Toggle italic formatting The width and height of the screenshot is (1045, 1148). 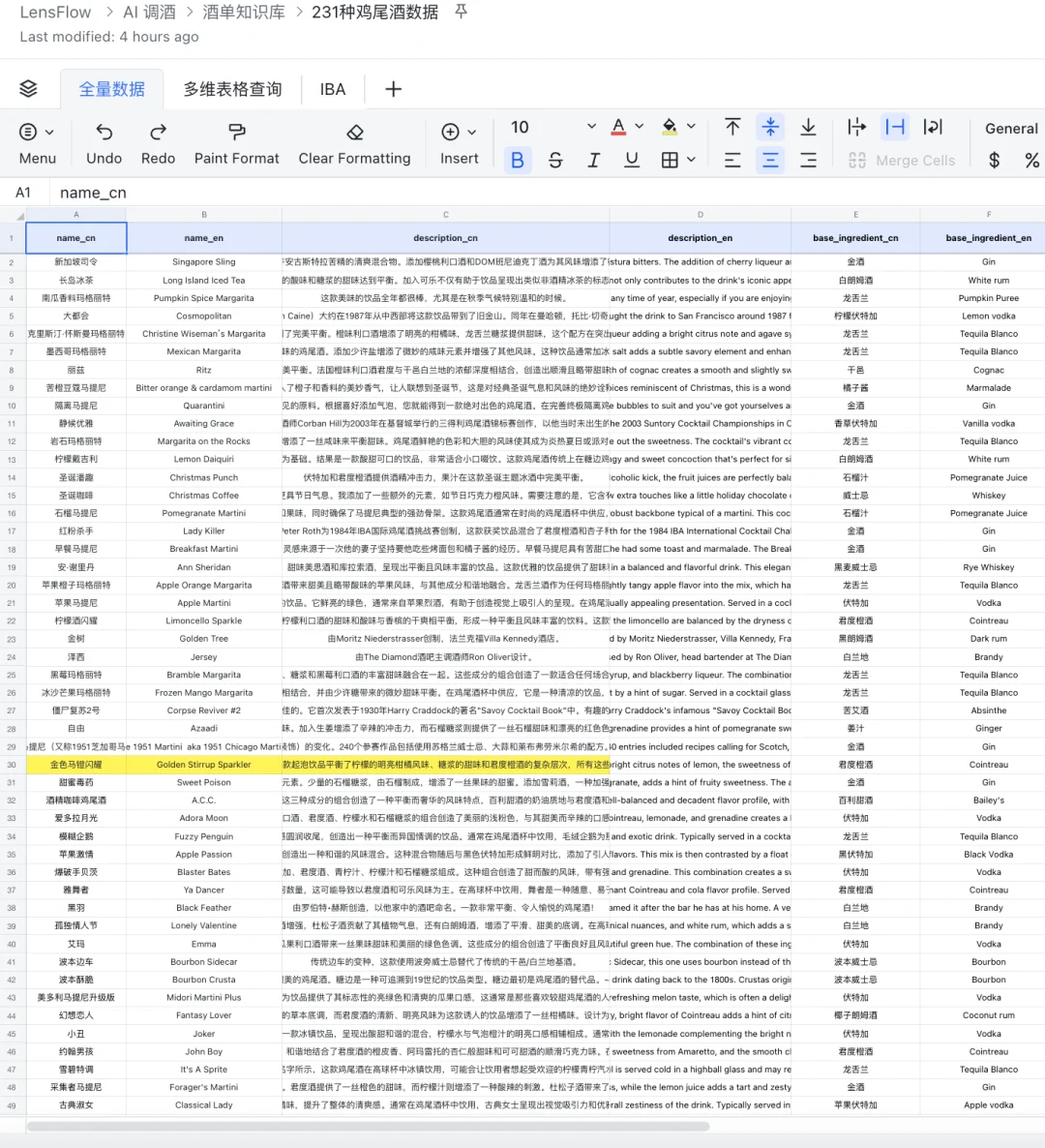click(x=593, y=160)
